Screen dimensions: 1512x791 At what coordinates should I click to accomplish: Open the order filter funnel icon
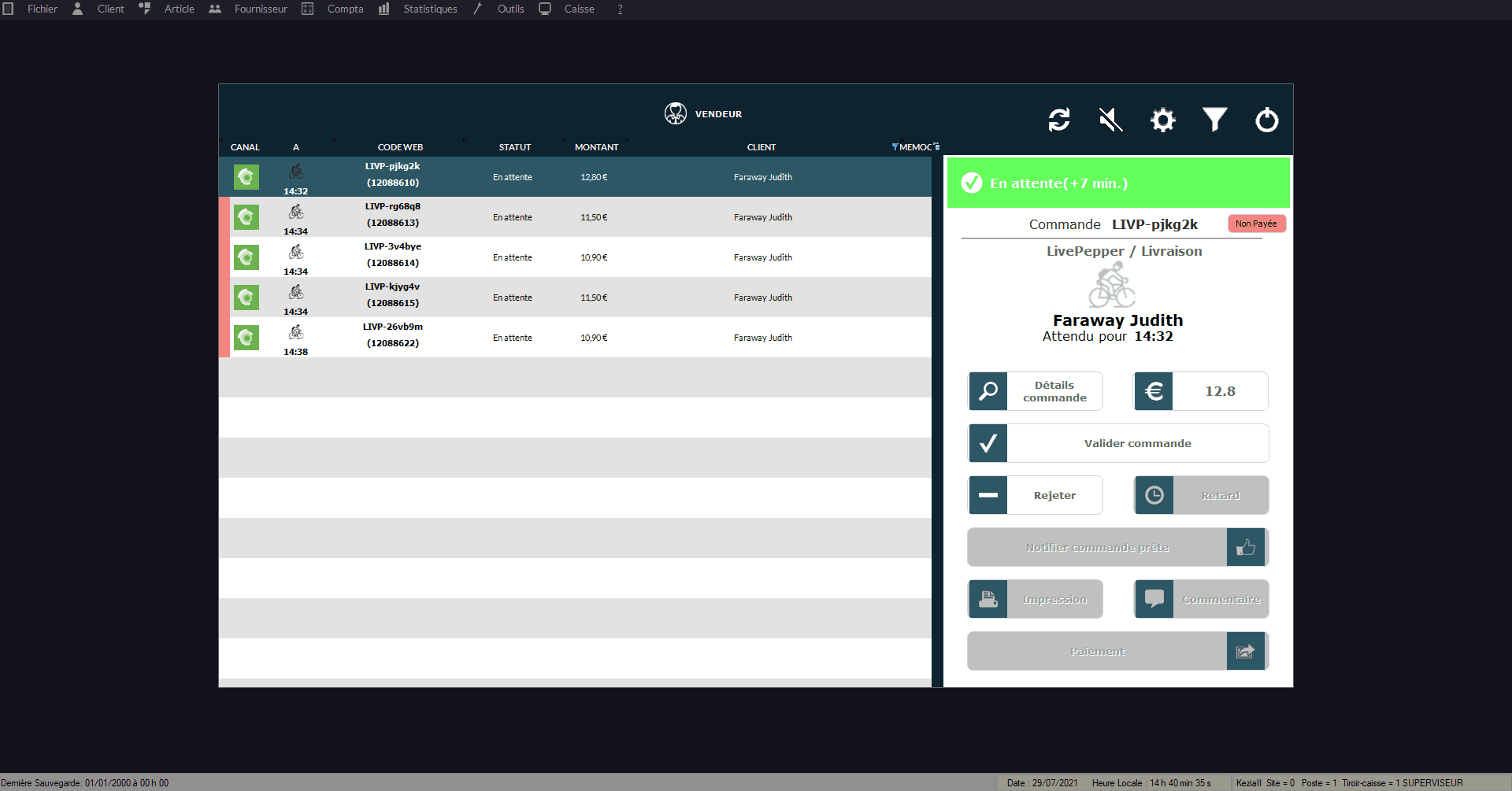coord(1214,120)
